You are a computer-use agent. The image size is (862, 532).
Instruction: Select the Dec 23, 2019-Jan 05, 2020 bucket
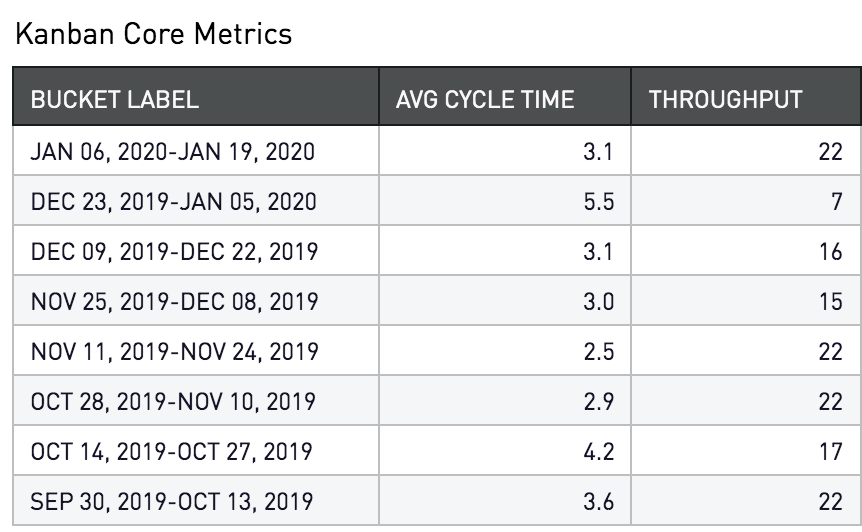click(x=173, y=202)
